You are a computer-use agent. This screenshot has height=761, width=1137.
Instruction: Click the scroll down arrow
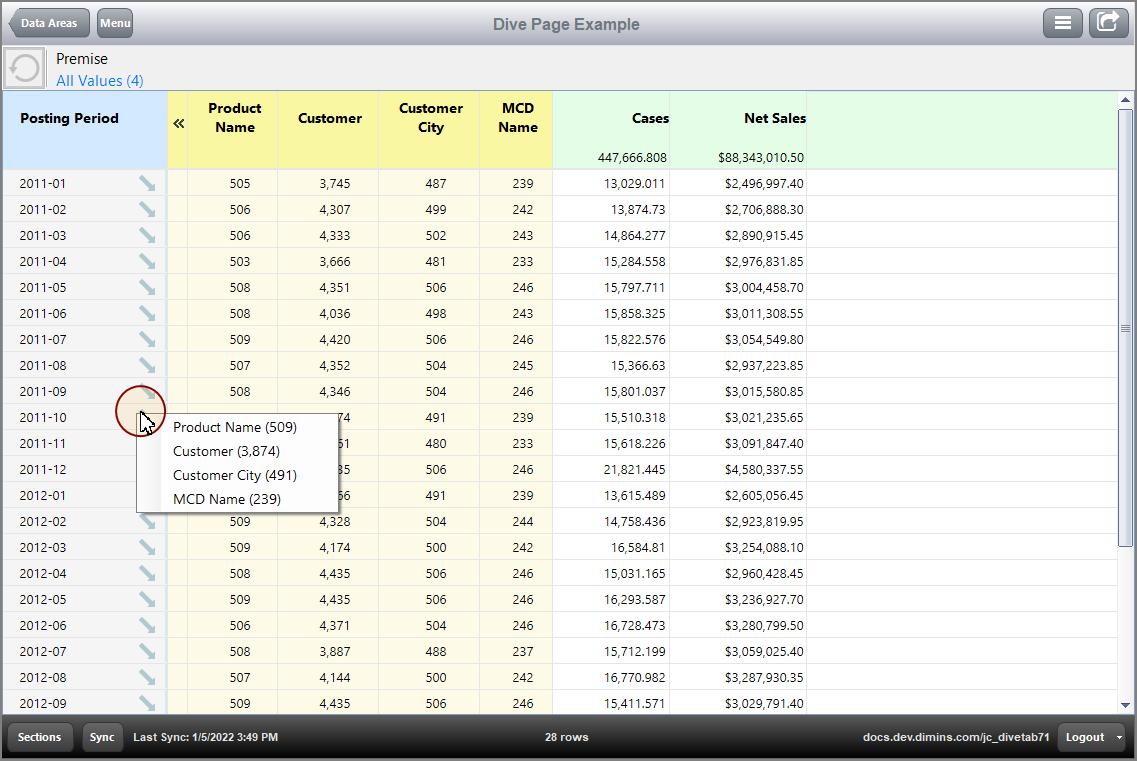point(1125,705)
